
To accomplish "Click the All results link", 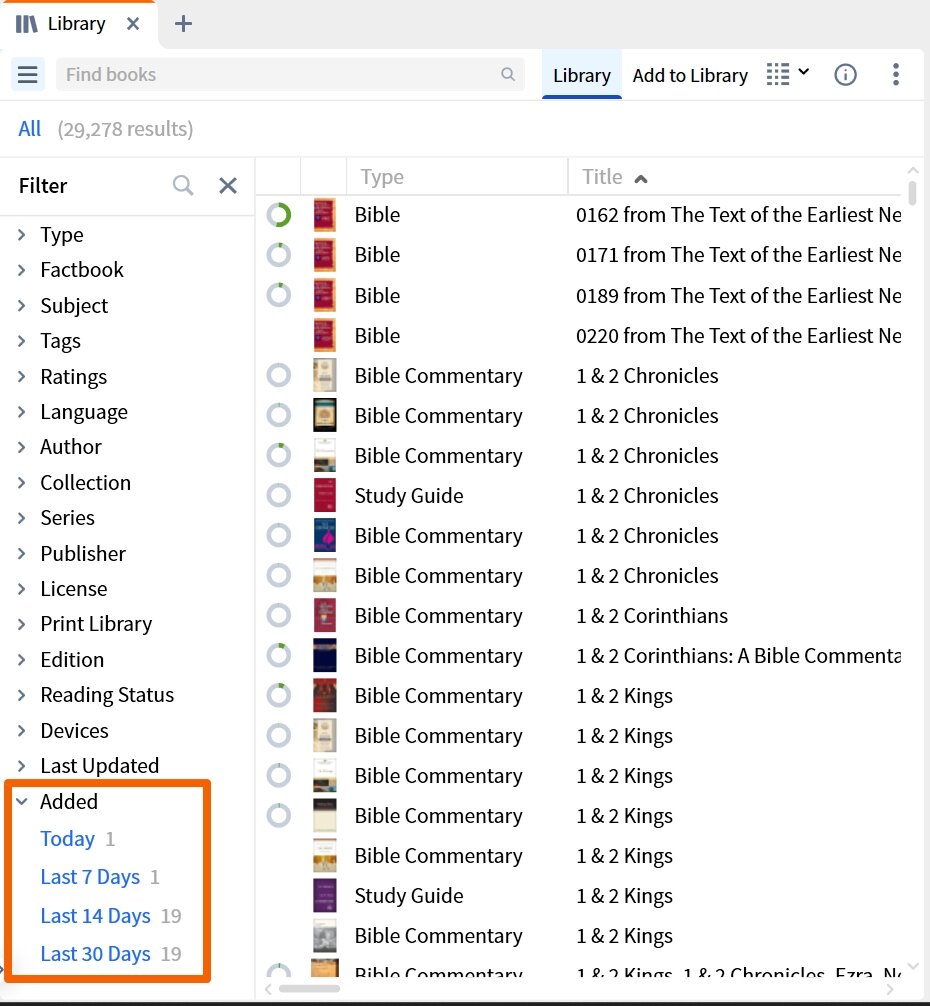I will 29,128.
